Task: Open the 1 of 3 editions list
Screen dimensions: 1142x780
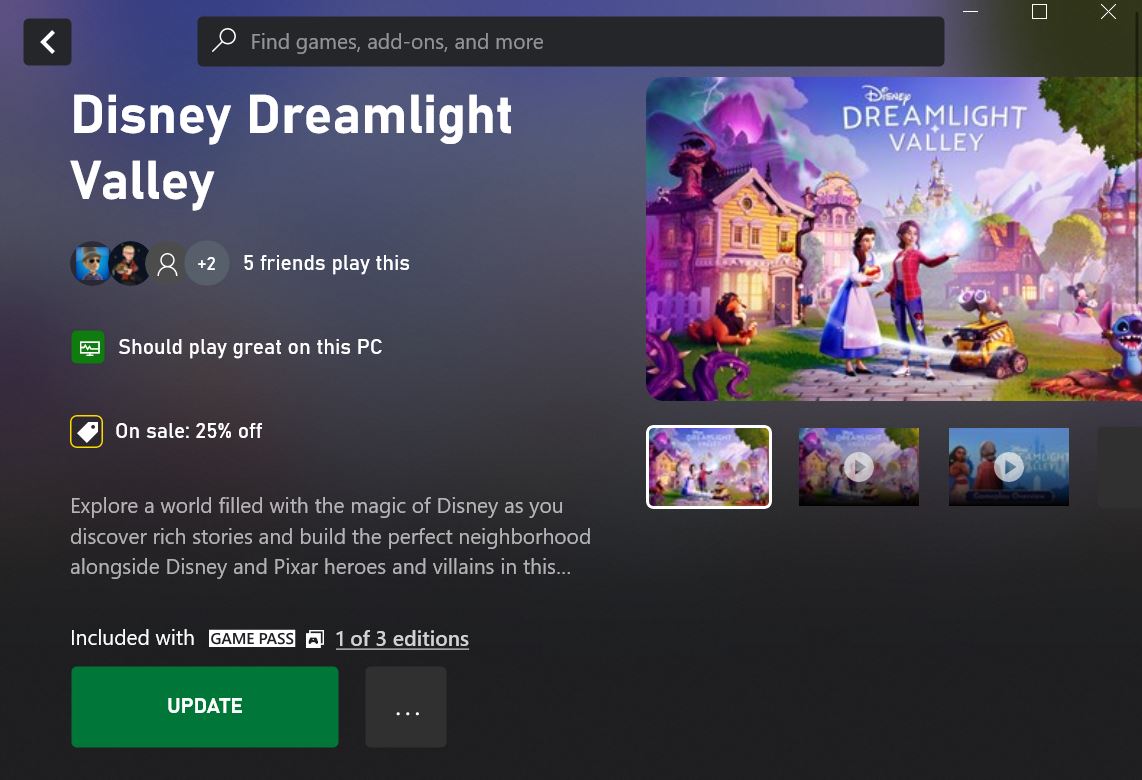Action: pyautogui.click(x=402, y=638)
